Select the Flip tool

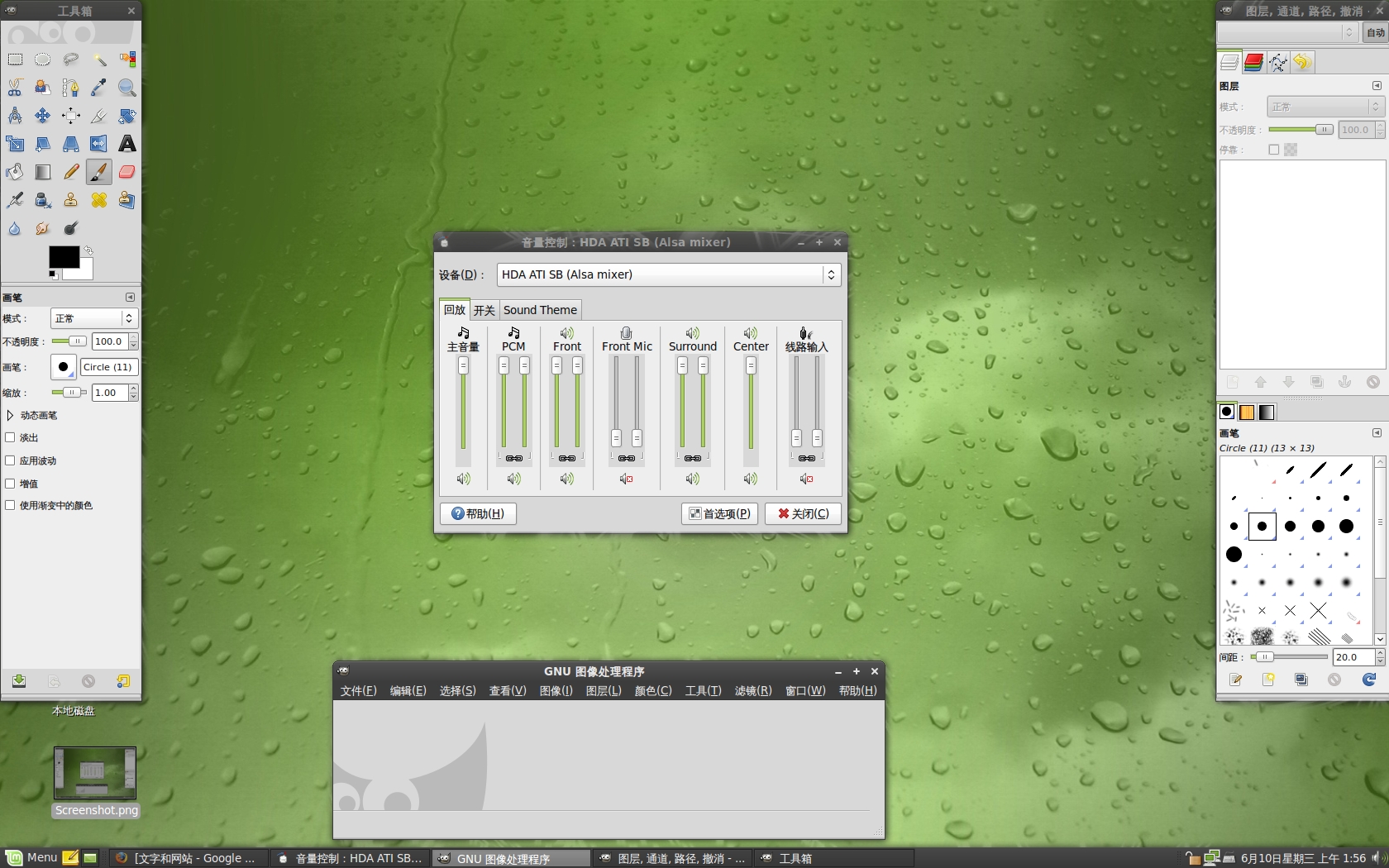[99, 144]
